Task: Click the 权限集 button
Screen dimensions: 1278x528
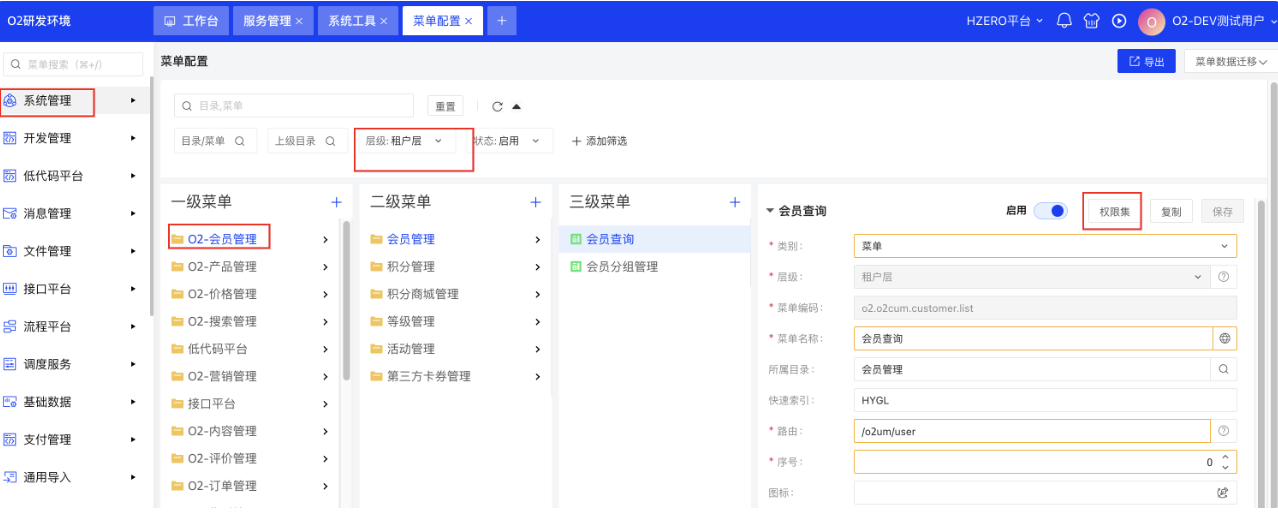Action: click(x=1114, y=212)
